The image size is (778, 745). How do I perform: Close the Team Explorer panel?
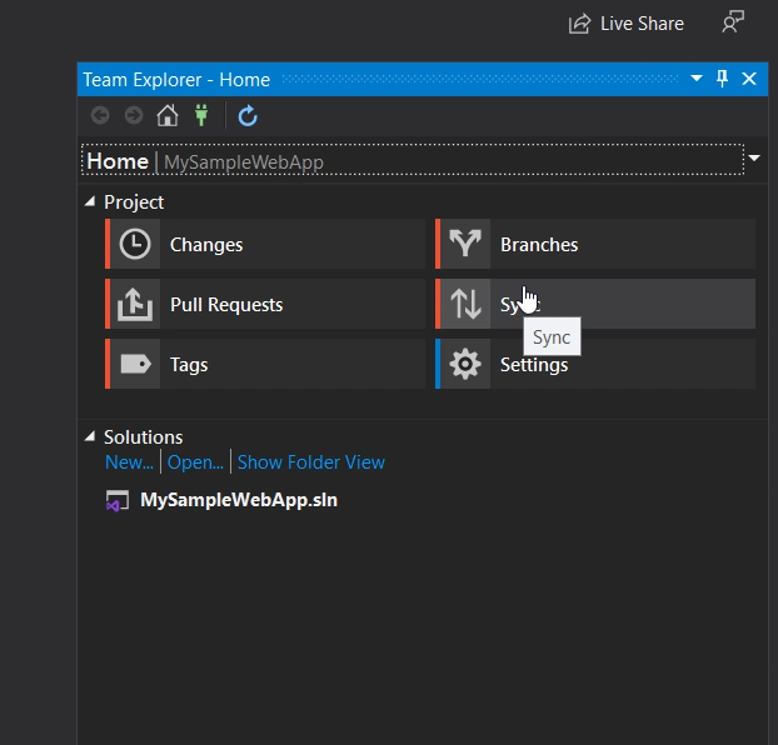[x=749, y=78]
